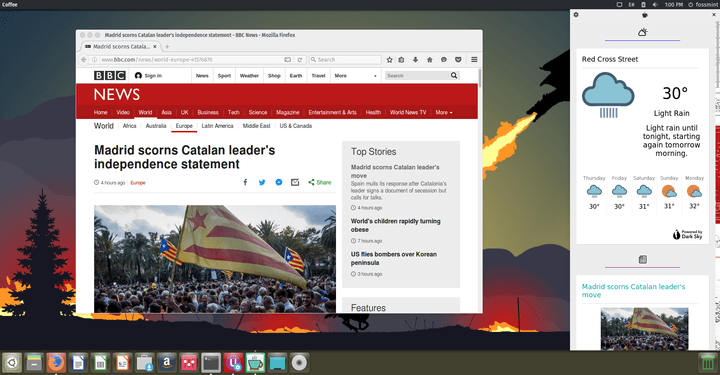Open Trash in the dock
720x375 pixels.
[x=708, y=363]
